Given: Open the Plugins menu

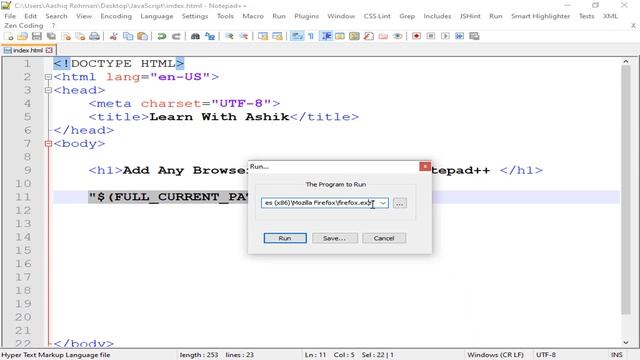Looking at the screenshot, I should pos(306,16).
